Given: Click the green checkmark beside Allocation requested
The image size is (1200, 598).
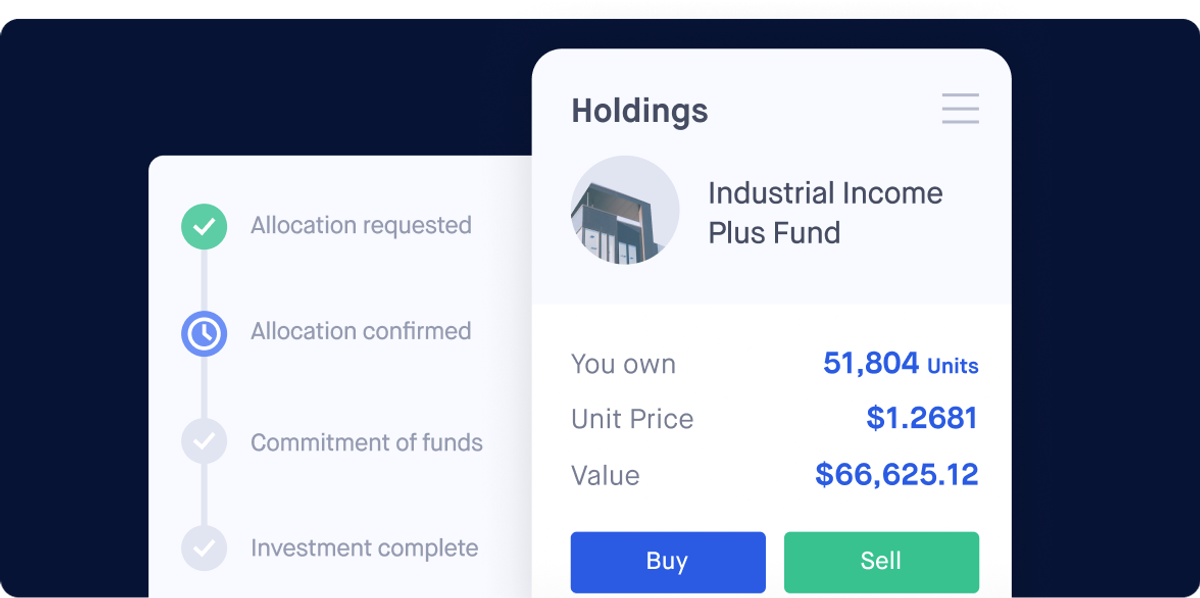Looking at the screenshot, I should [204, 227].
